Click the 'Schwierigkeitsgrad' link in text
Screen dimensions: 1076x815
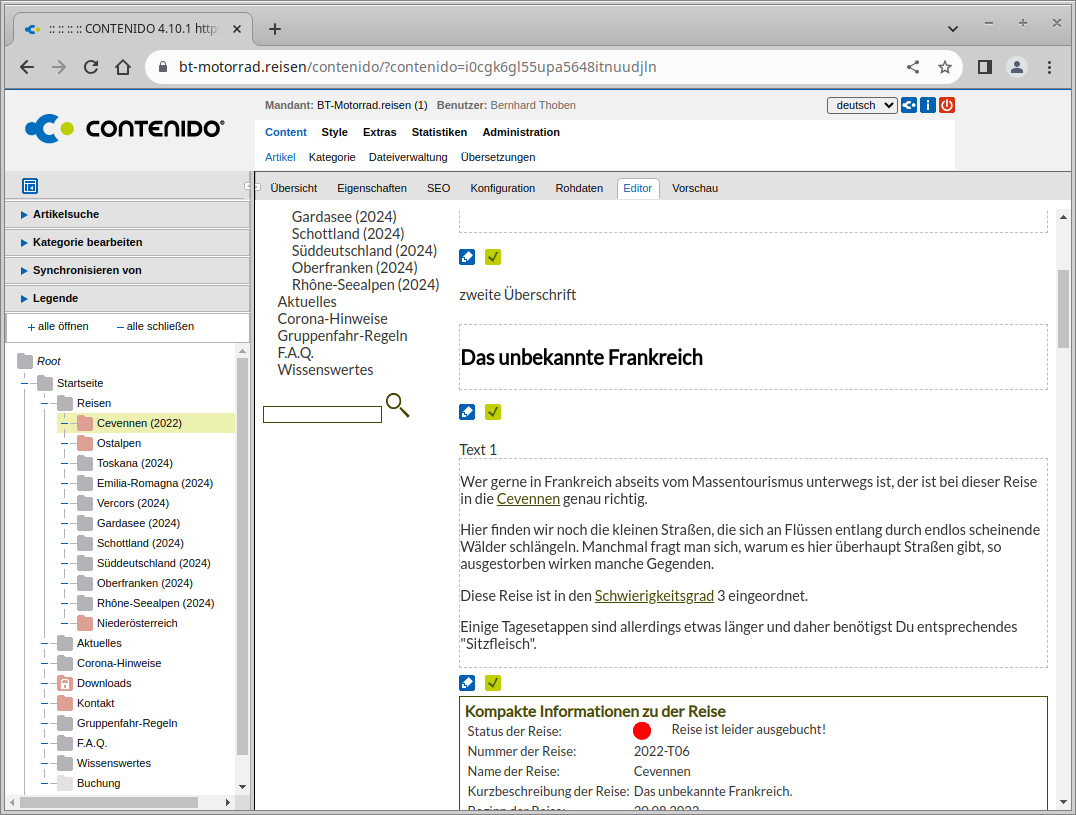[654, 596]
